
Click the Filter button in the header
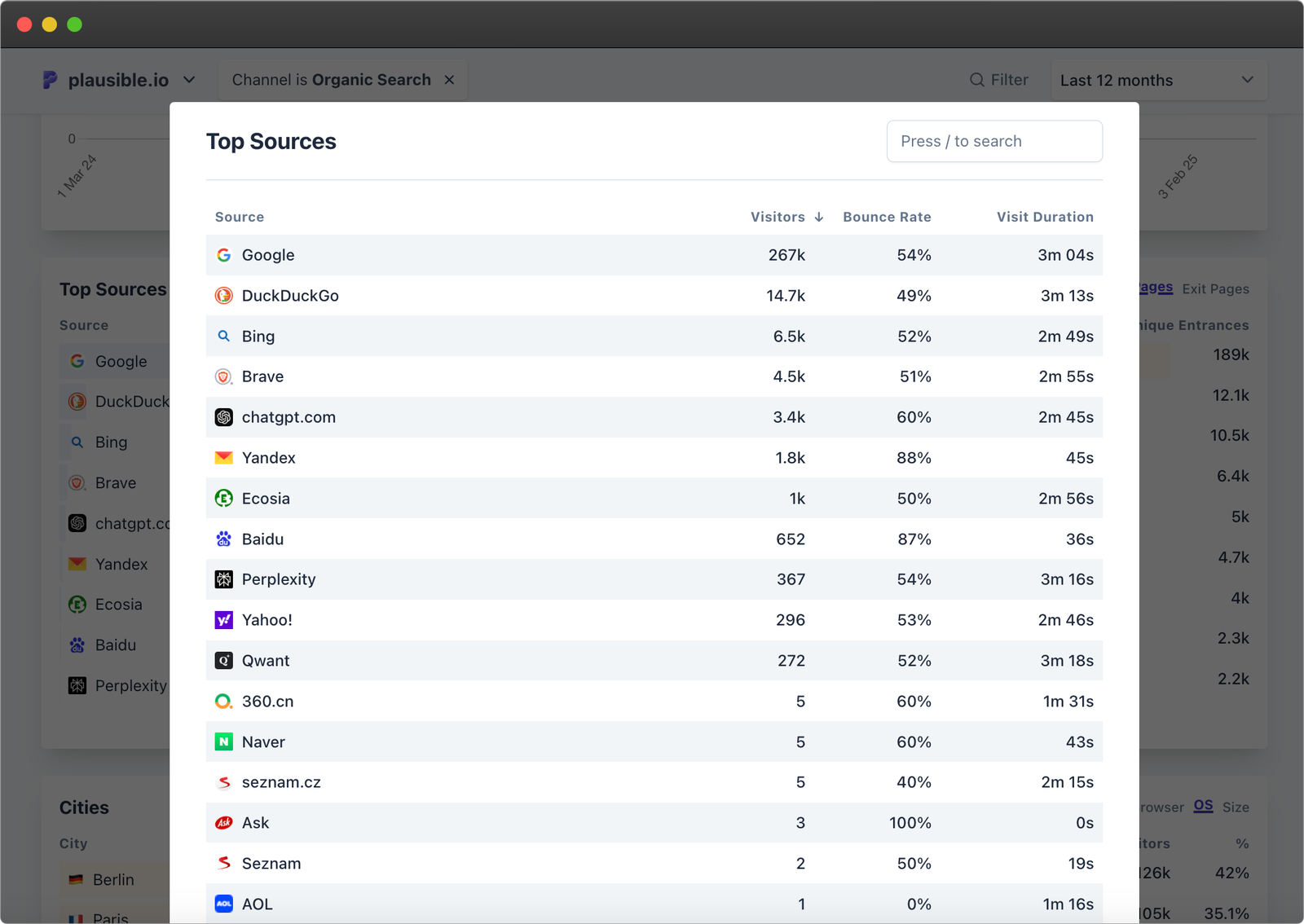click(999, 80)
